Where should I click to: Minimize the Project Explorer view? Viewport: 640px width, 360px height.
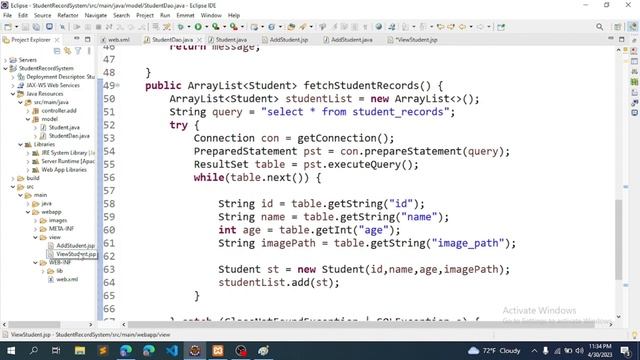coord(77,39)
